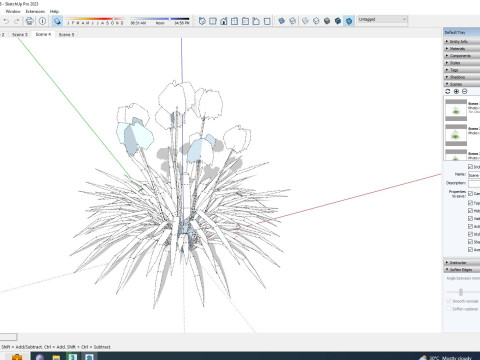
Task: Select the Iso view icon
Action: pyautogui.click(x=202, y=21)
